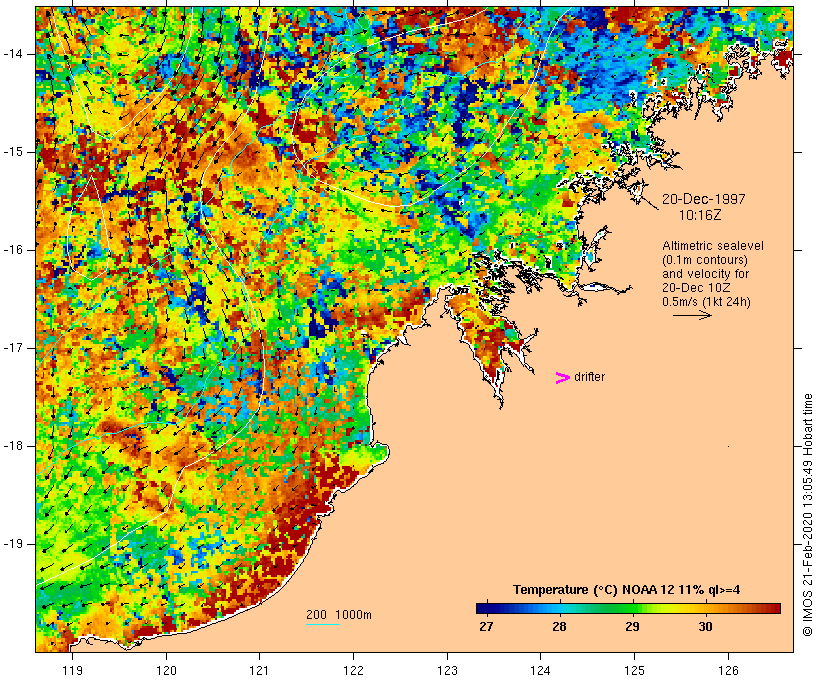Viewport: 820px width, 680px height.
Task: Click the IMOS copyright timestamp text
Action: [x=807, y=515]
